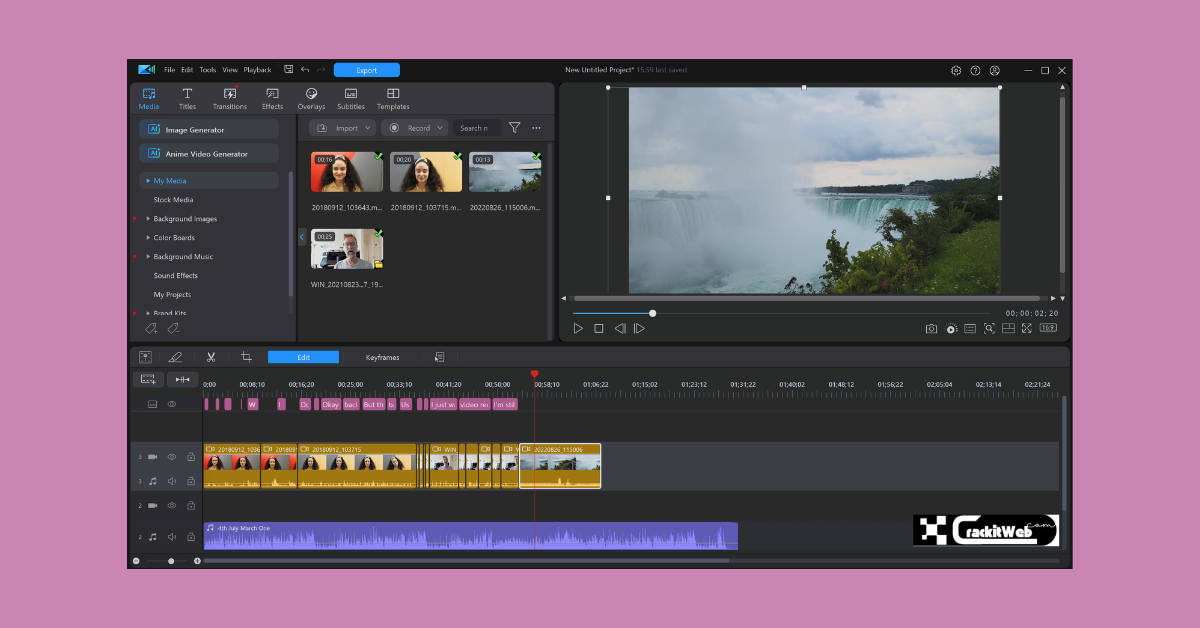Add a marker using the marker icon
The width and height of the screenshot is (1200, 628).
click(x=146, y=357)
